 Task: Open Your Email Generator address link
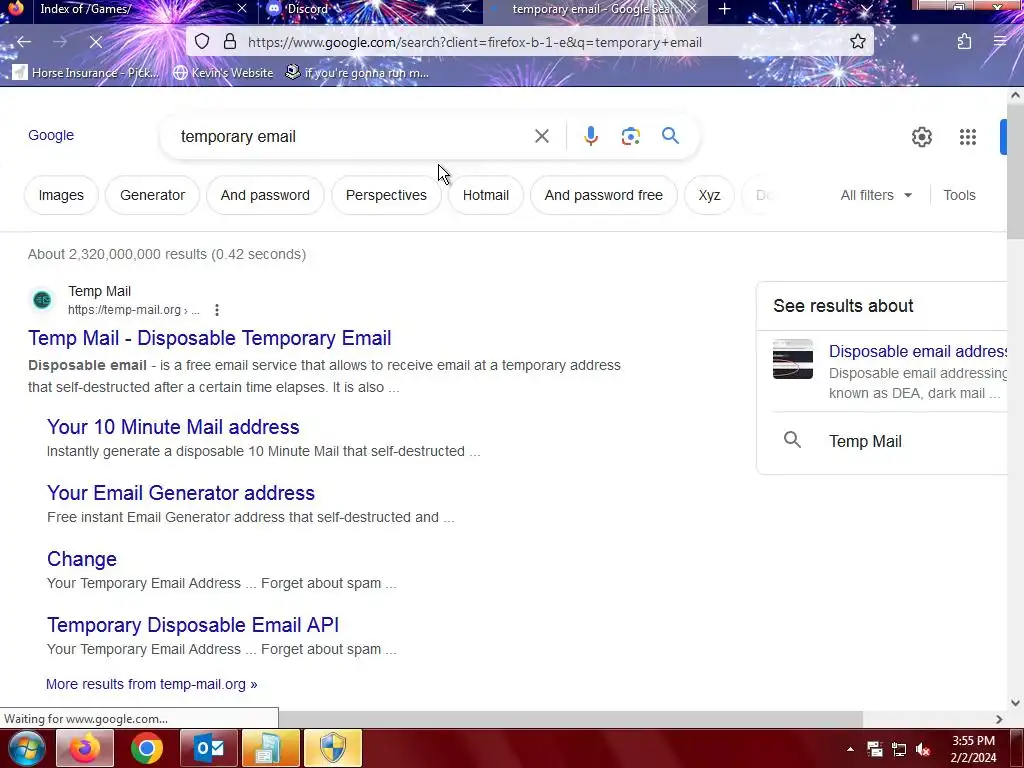(x=181, y=493)
